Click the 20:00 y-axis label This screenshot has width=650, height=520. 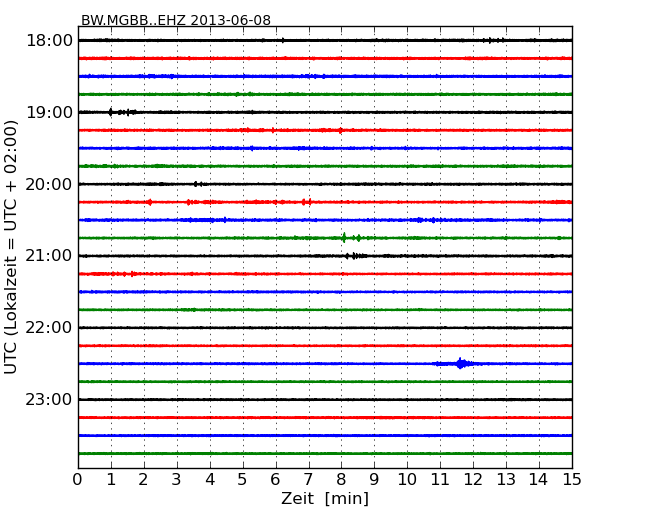click(x=49, y=184)
